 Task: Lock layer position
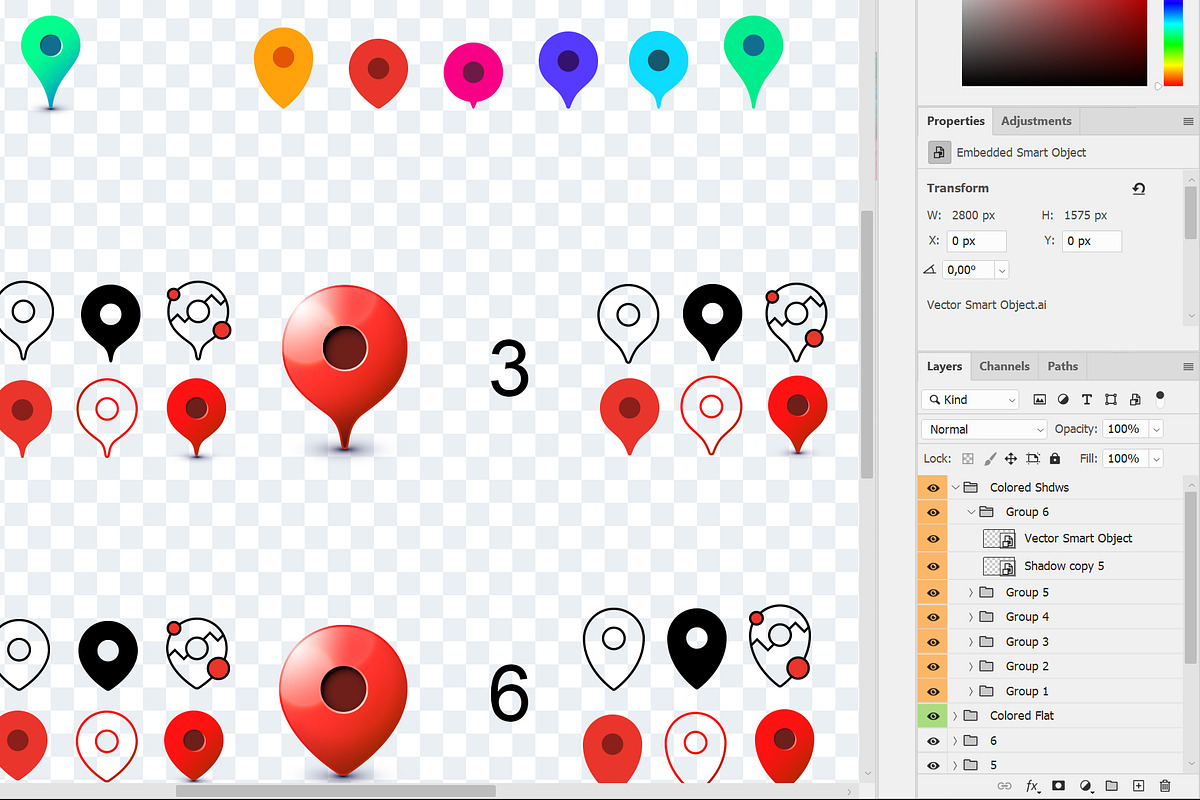[1011, 458]
